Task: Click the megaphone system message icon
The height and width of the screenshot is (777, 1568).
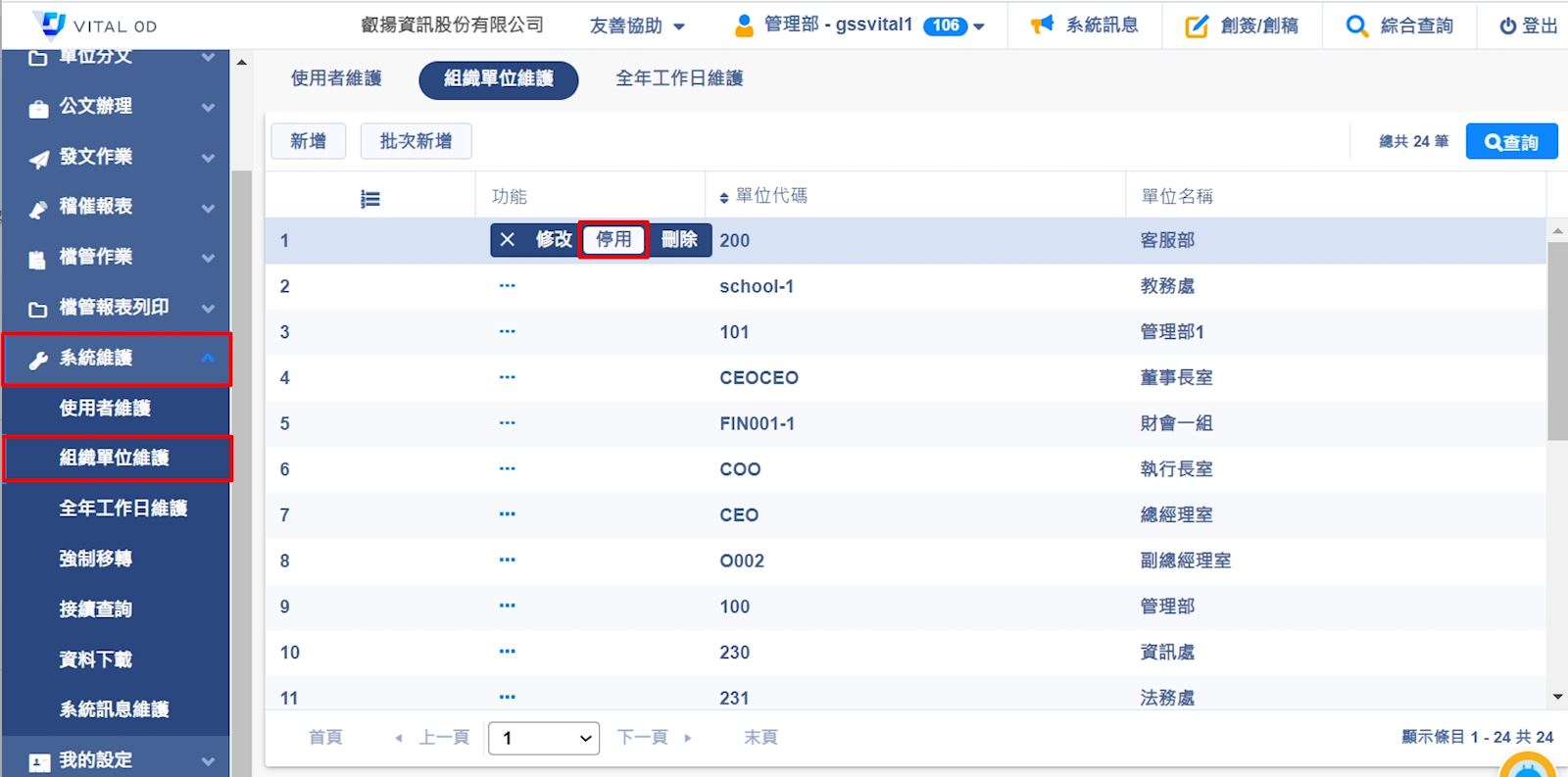Action: pos(1042,25)
